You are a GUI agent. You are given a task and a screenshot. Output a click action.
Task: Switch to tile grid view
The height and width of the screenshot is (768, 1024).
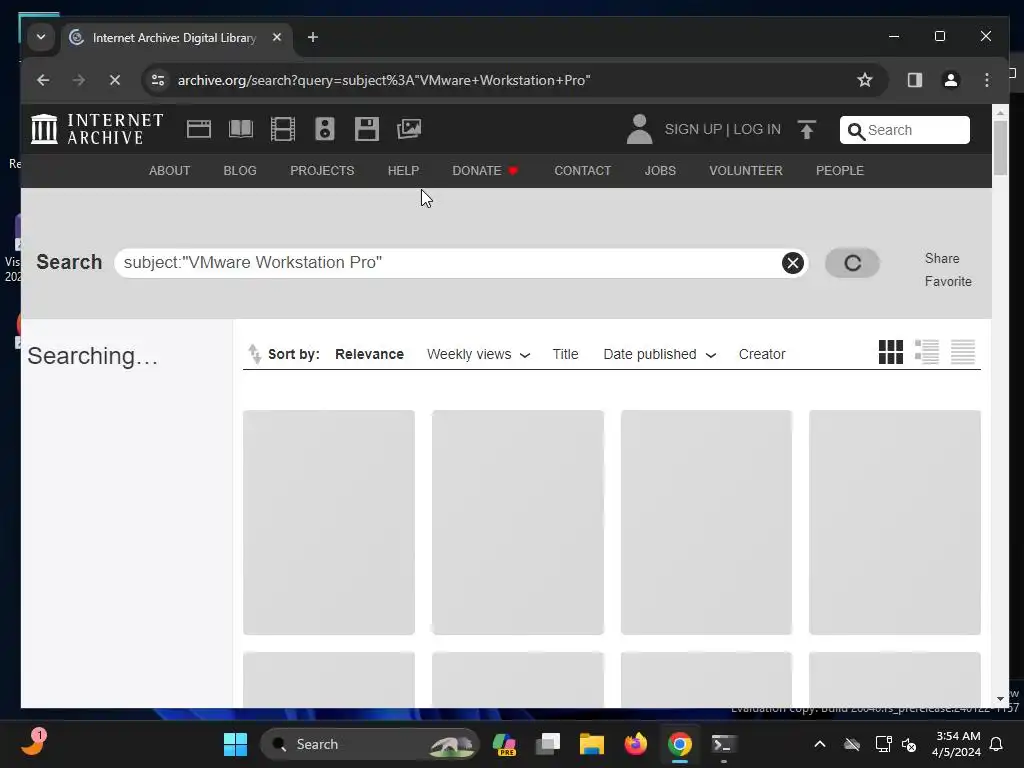click(x=890, y=352)
